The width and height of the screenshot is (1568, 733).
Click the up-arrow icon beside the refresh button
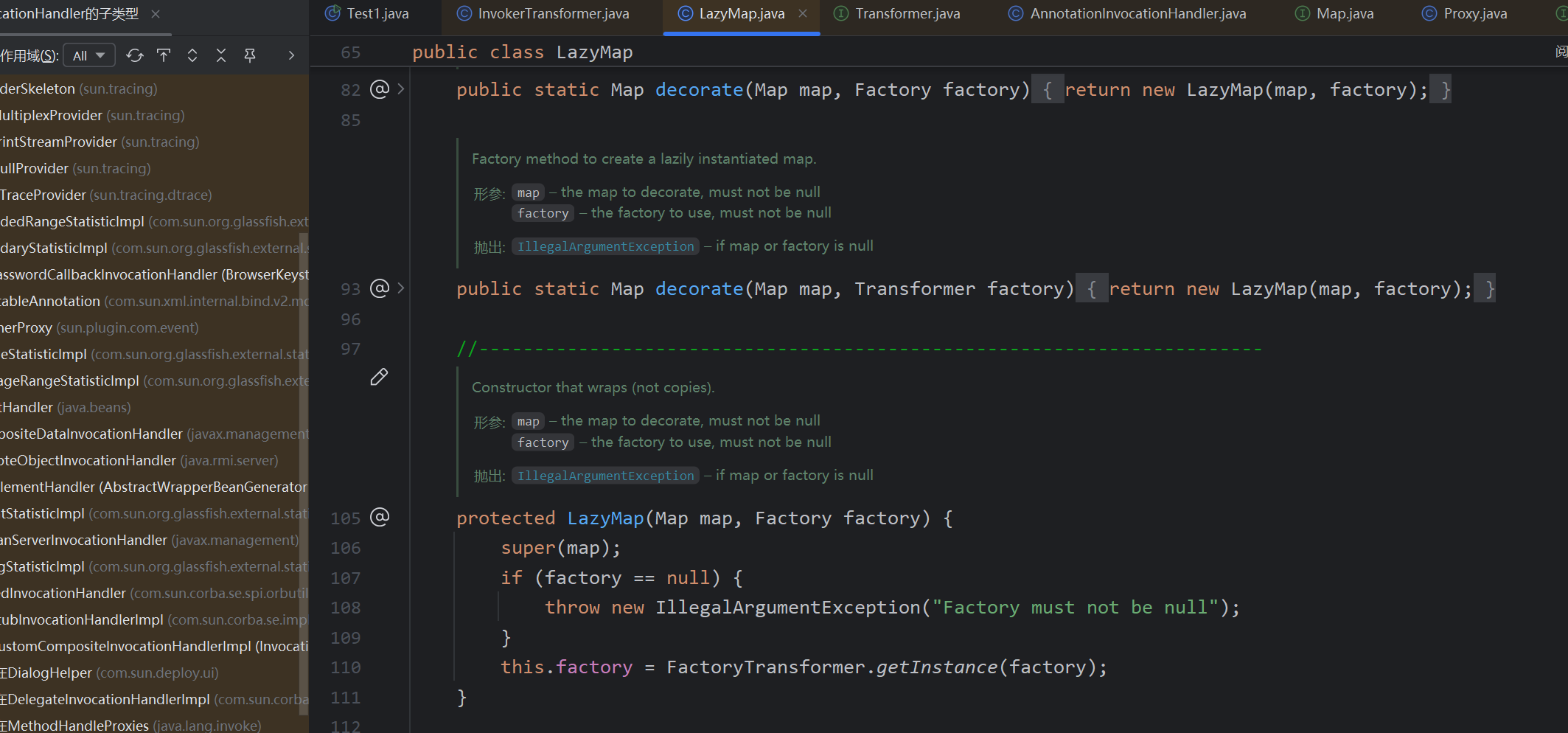164,55
